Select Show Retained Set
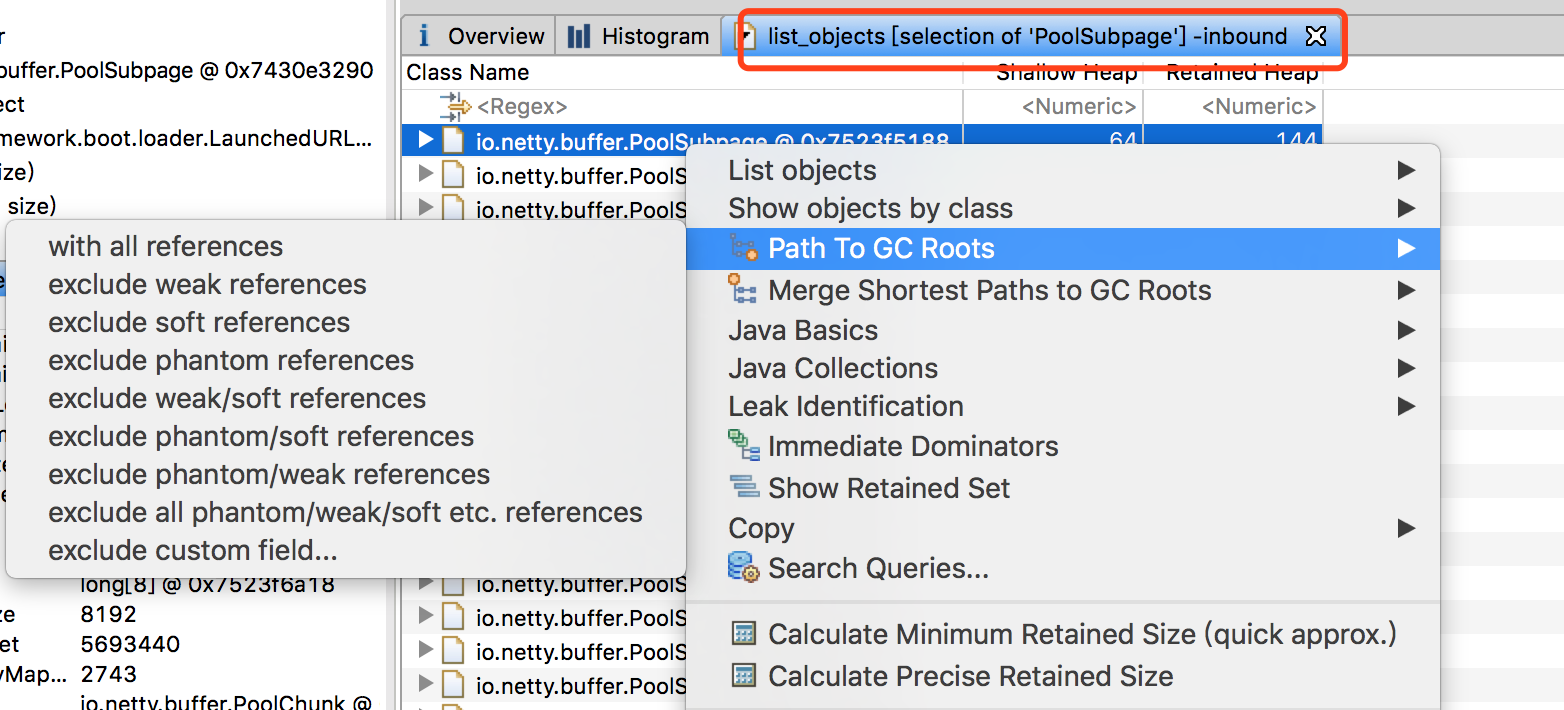 pyautogui.click(x=1063, y=488)
